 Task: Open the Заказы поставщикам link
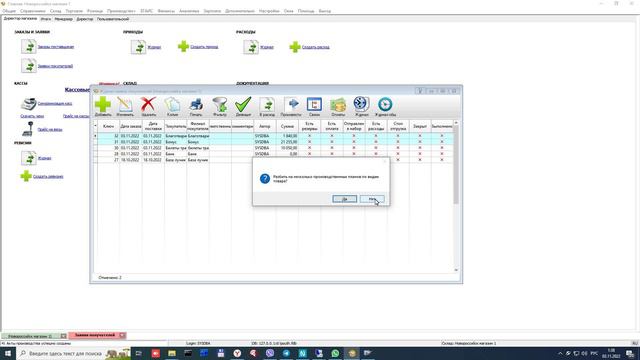[x=56, y=47]
